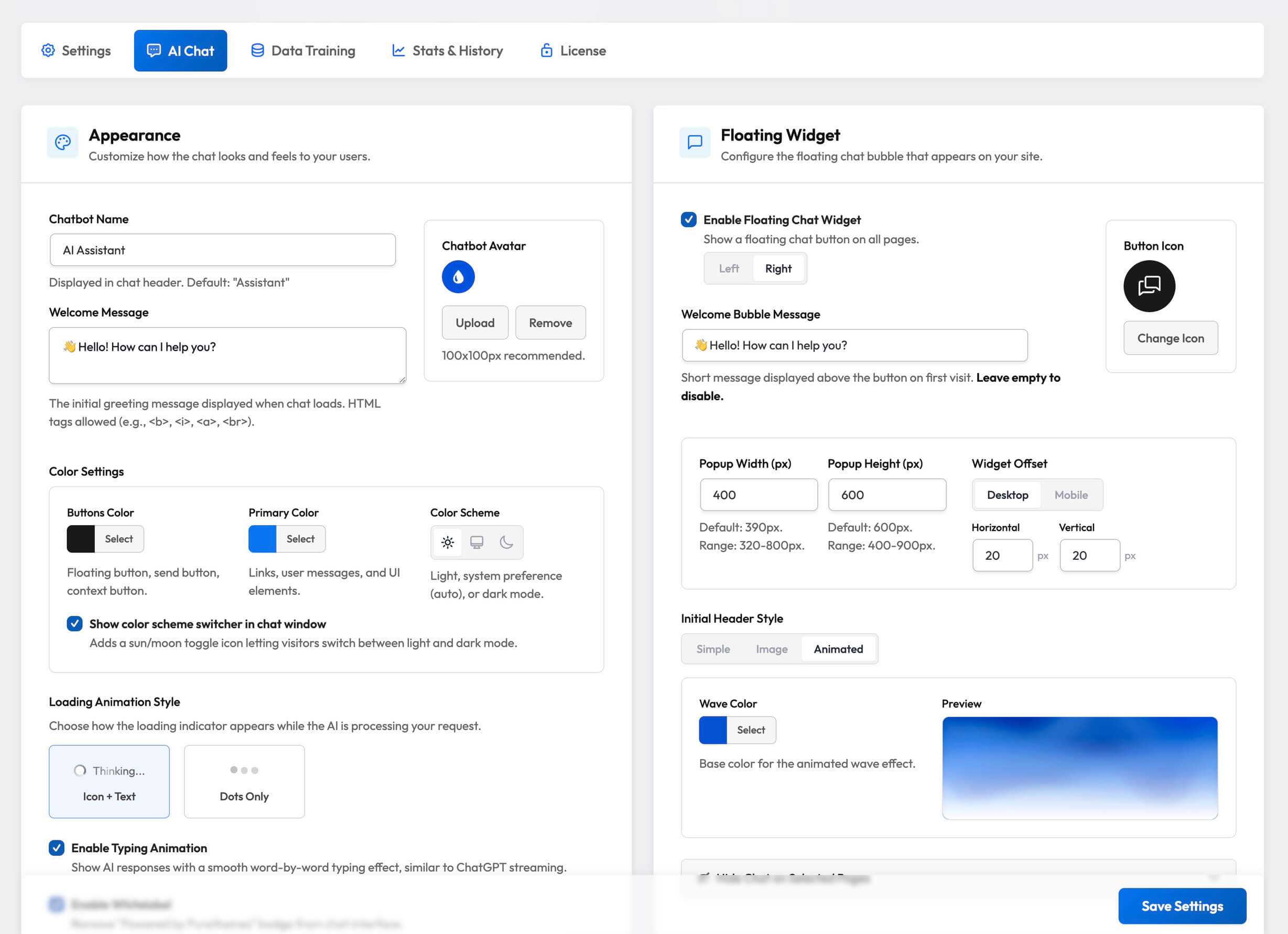This screenshot has width=1288, height=934.
Task: Disable the Enable Floating Chat Widget checkbox
Action: [x=688, y=220]
